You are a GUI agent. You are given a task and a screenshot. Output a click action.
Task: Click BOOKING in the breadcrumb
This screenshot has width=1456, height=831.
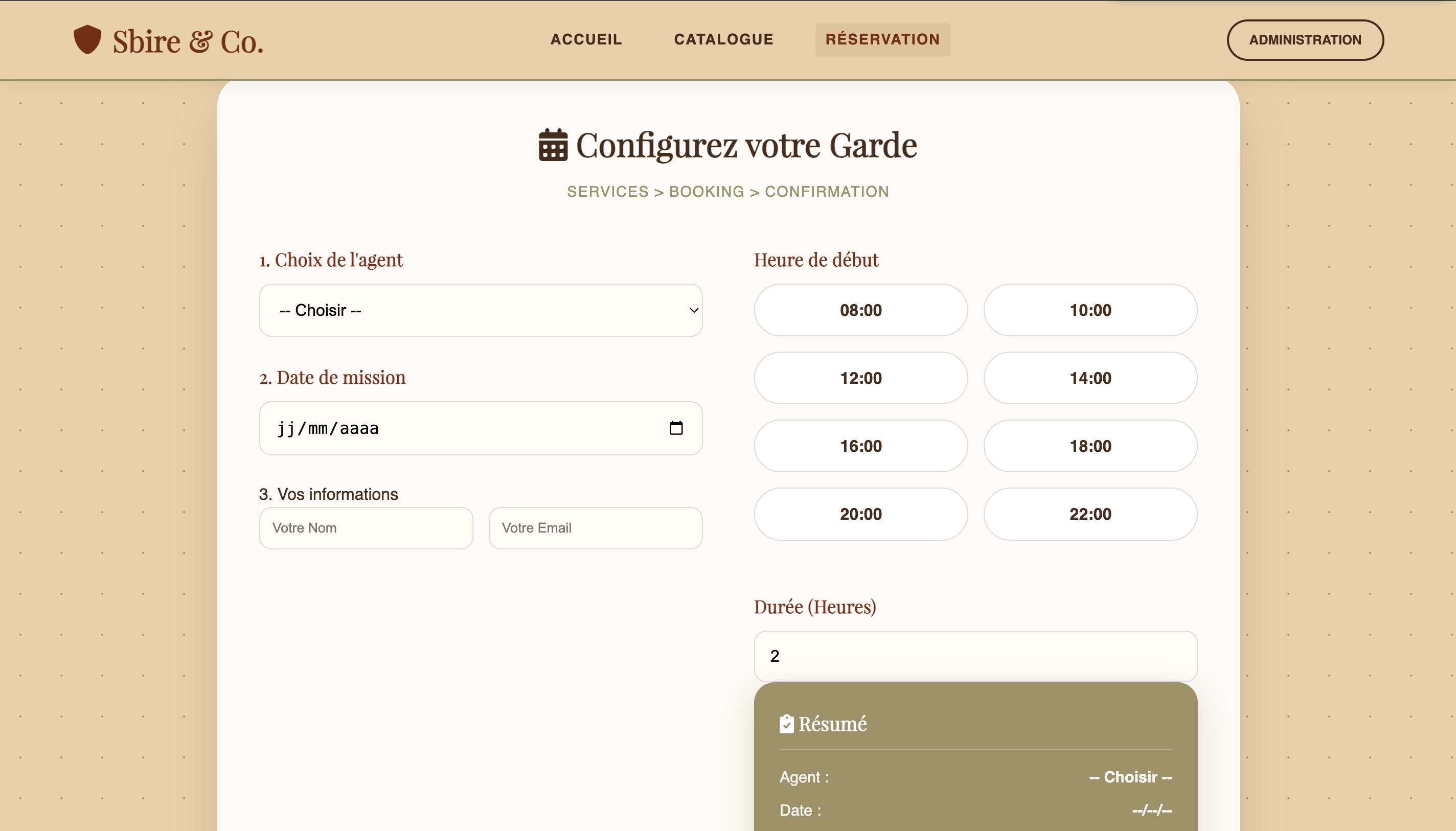[x=707, y=191]
